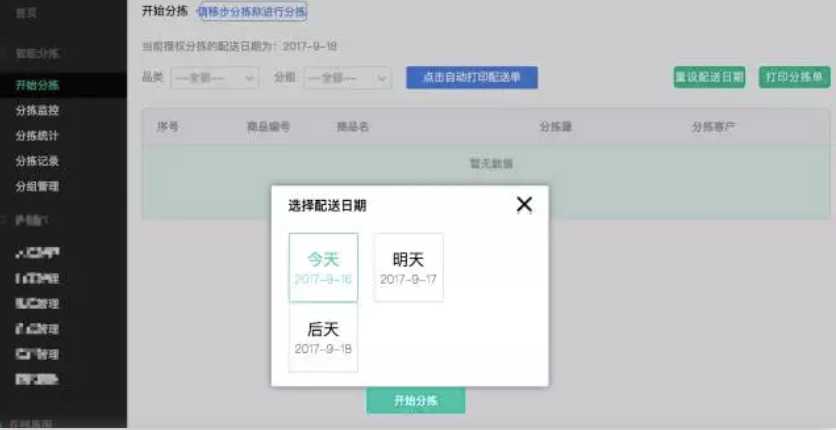
Task: Click the 打印分拣单 button
Action: pos(794,78)
